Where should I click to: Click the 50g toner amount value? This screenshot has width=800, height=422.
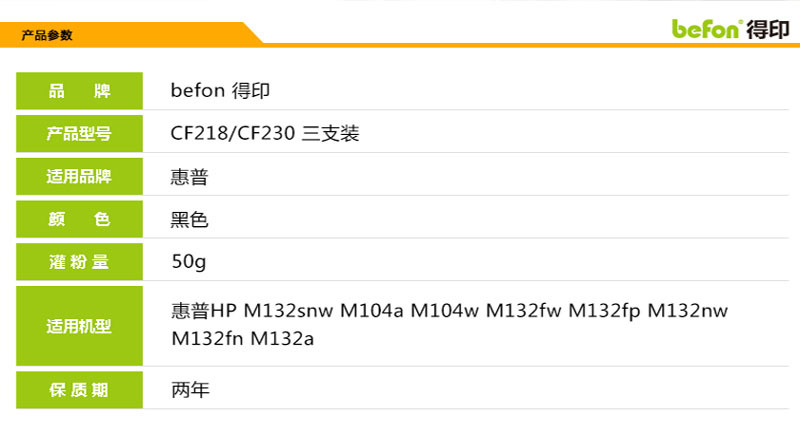tap(189, 262)
